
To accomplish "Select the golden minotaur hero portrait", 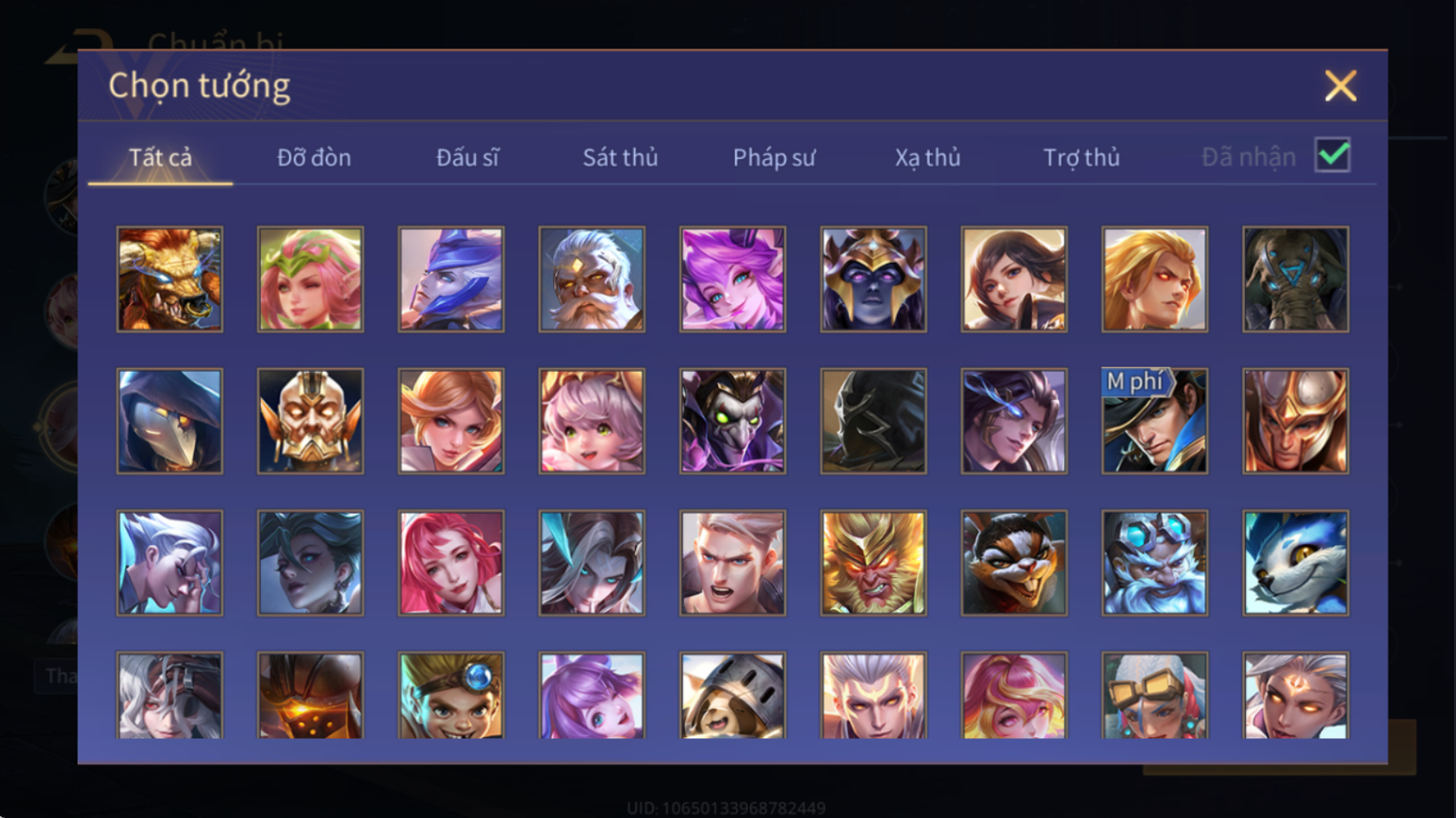I will (x=170, y=279).
